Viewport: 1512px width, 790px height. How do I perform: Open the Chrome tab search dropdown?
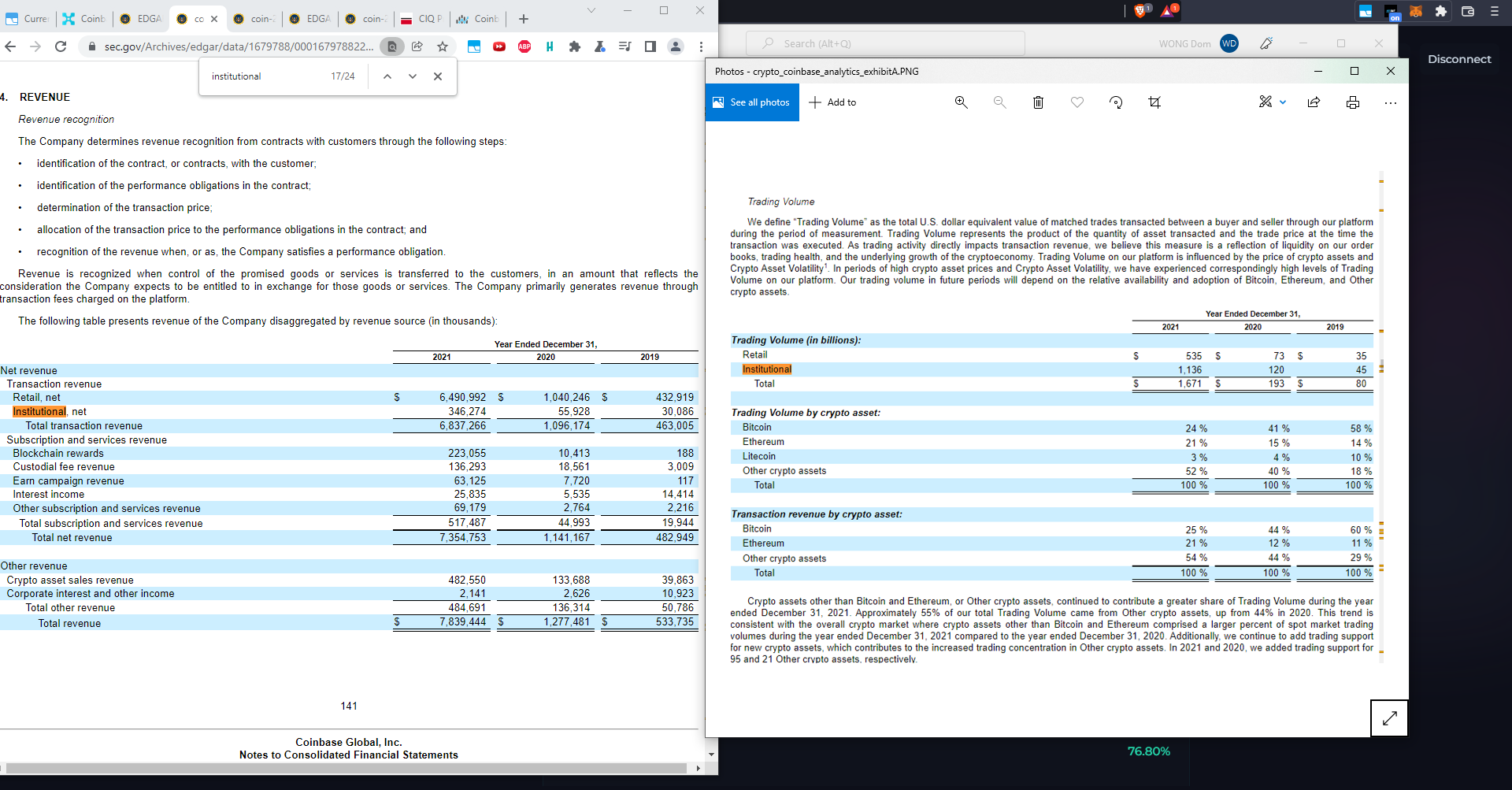point(591,11)
